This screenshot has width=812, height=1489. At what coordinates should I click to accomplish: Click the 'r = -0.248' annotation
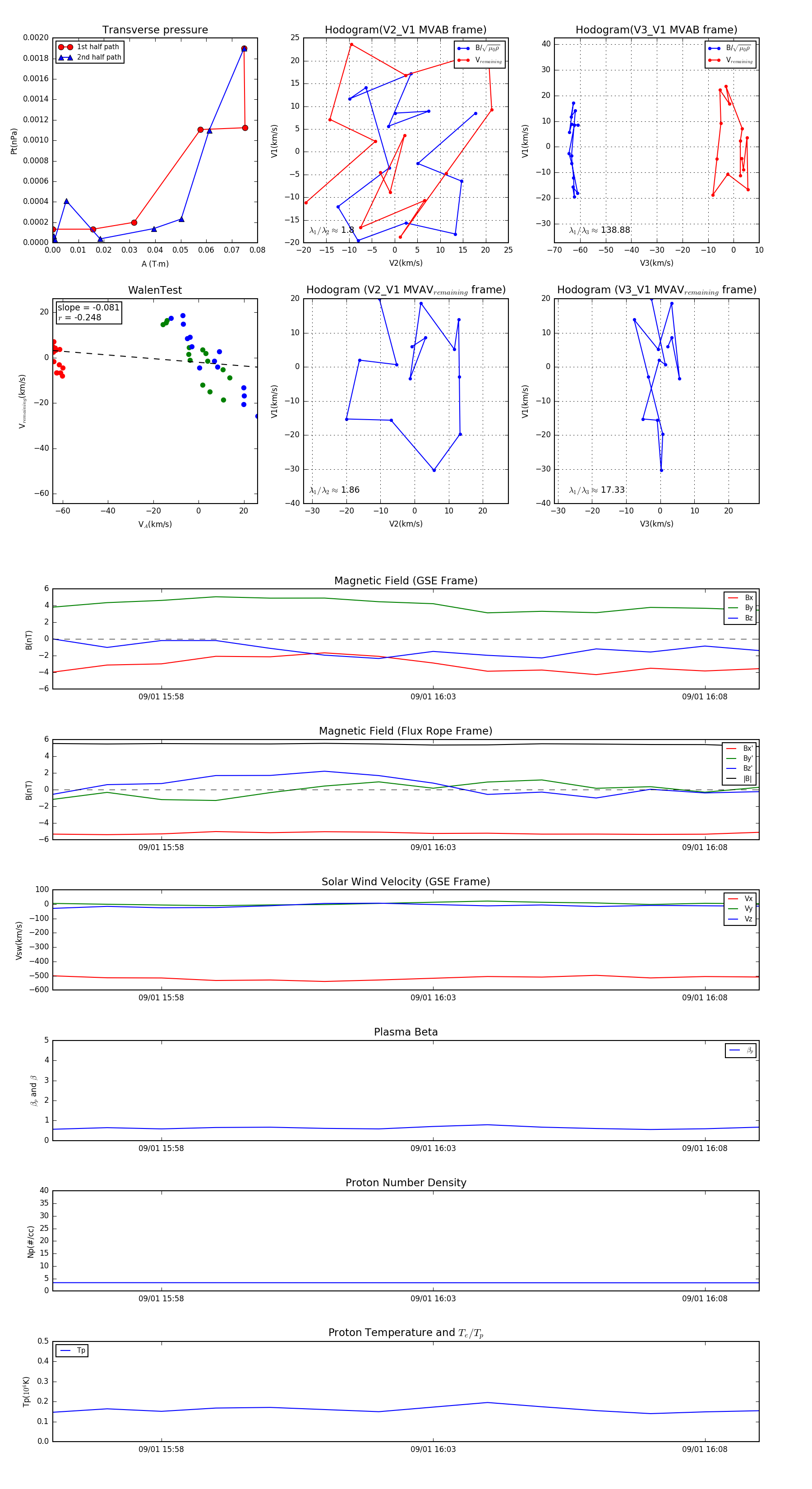(79, 317)
